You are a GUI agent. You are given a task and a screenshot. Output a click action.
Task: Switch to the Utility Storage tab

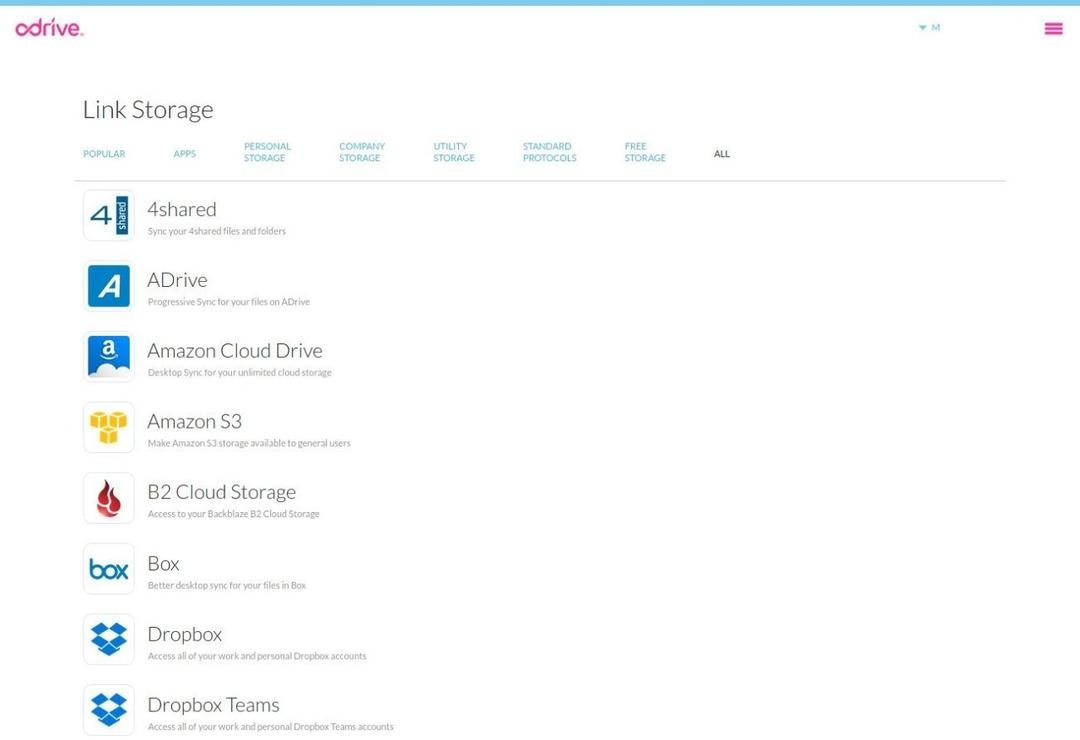click(454, 152)
